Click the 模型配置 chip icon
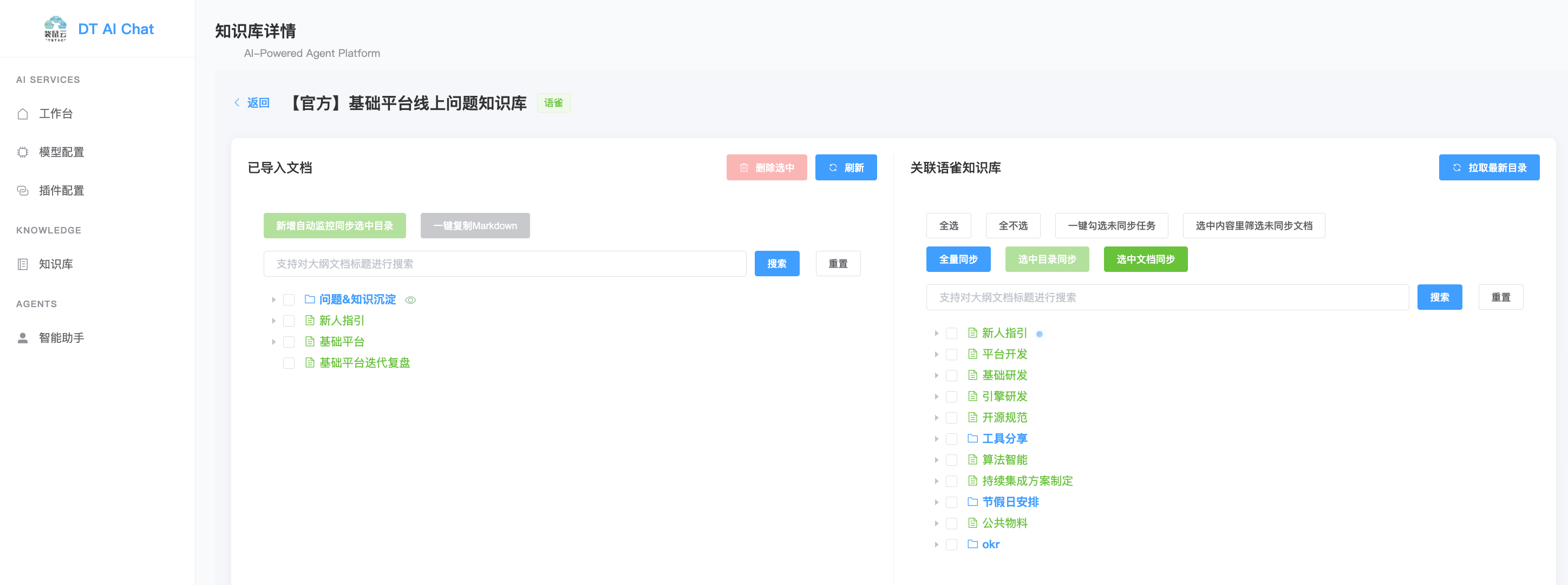 coord(23,152)
